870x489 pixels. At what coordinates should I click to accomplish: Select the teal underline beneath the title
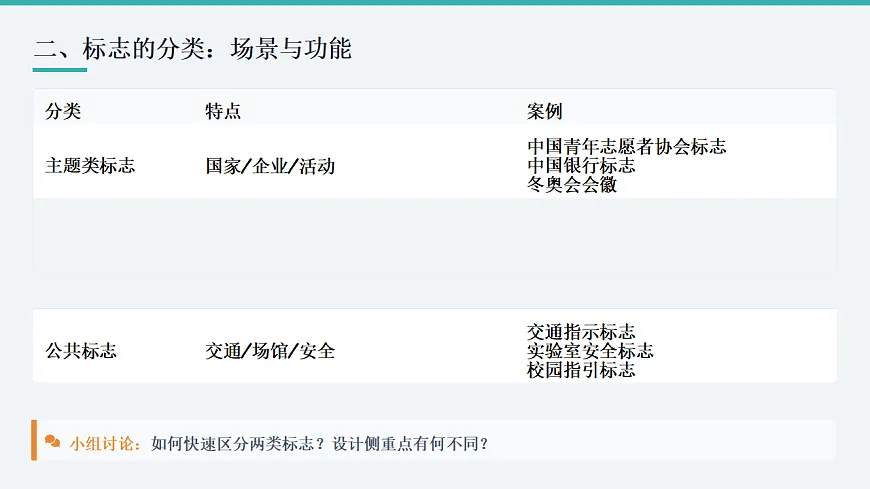[x=59, y=70]
